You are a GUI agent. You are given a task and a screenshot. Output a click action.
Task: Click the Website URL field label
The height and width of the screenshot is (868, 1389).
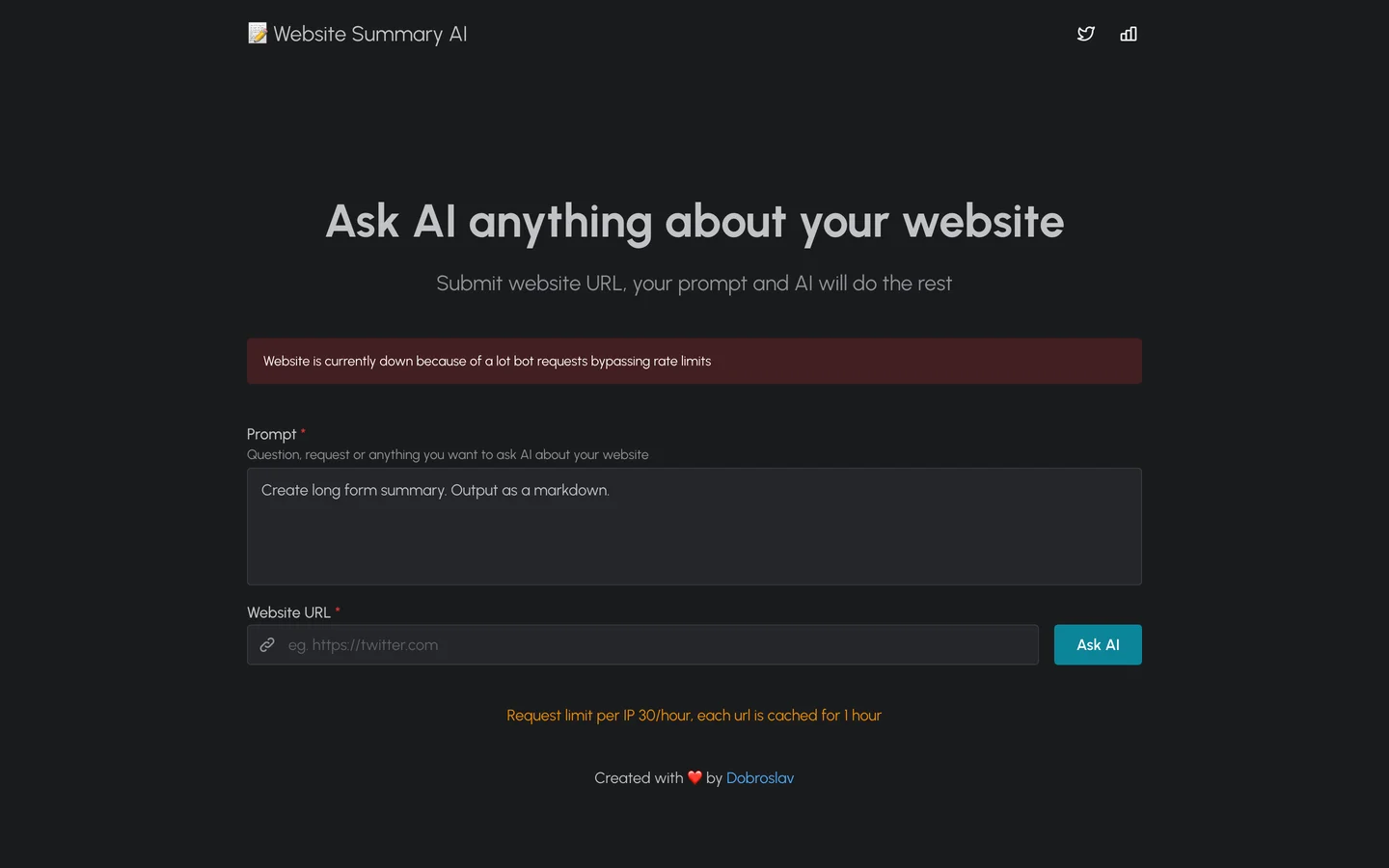(288, 612)
